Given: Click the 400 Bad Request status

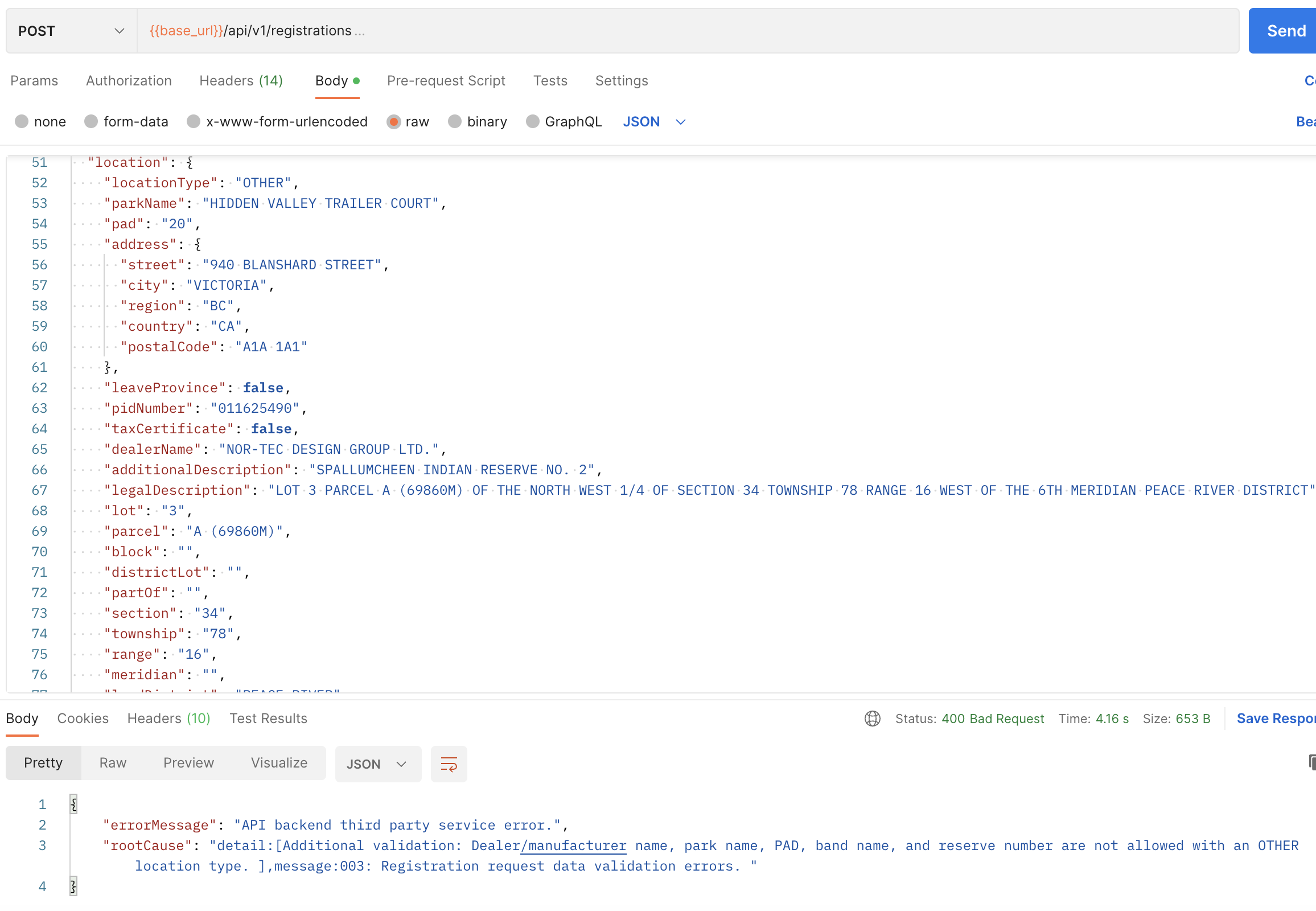Looking at the screenshot, I should (993, 718).
